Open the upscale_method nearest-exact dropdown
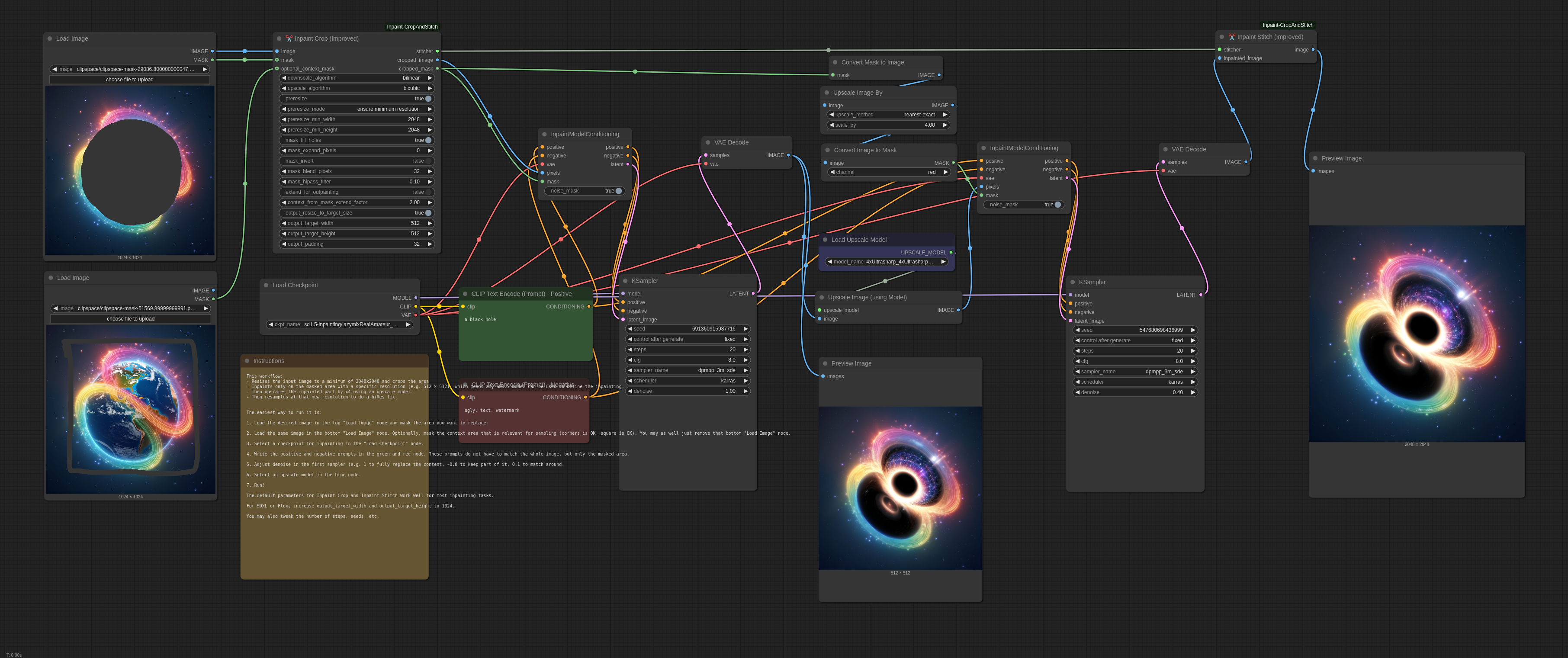Image resolution: width=1568 pixels, height=658 pixels. [888, 115]
